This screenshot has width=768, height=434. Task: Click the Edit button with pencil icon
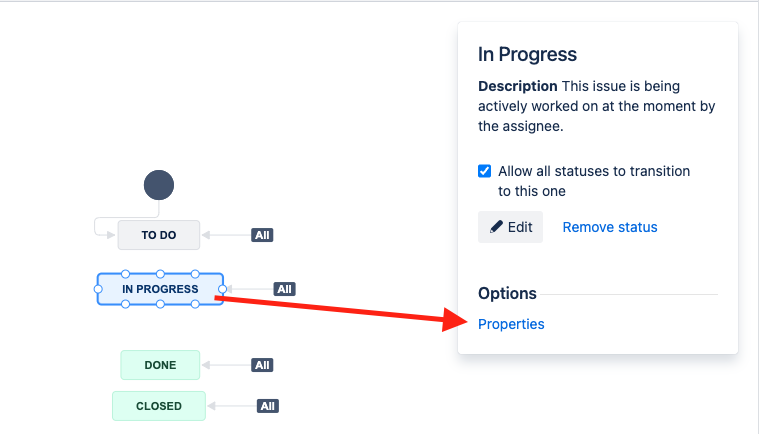click(x=510, y=227)
